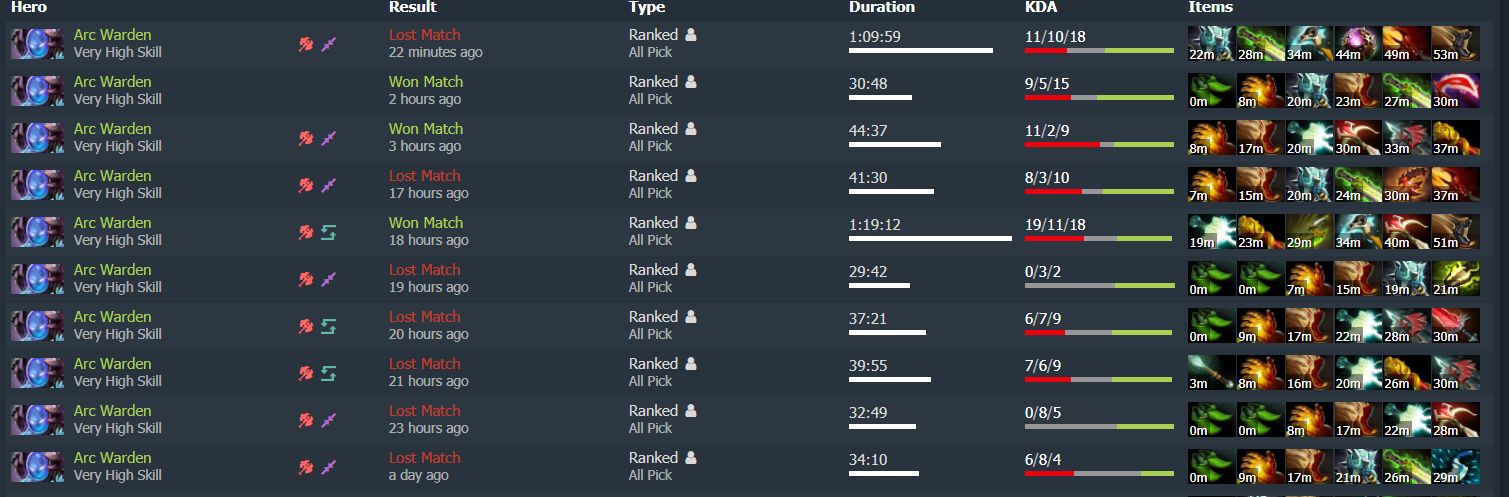The width and height of the screenshot is (1509, 497).
Task: Click the KDA bar under 11/2/9
Action: tap(1098, 144)
